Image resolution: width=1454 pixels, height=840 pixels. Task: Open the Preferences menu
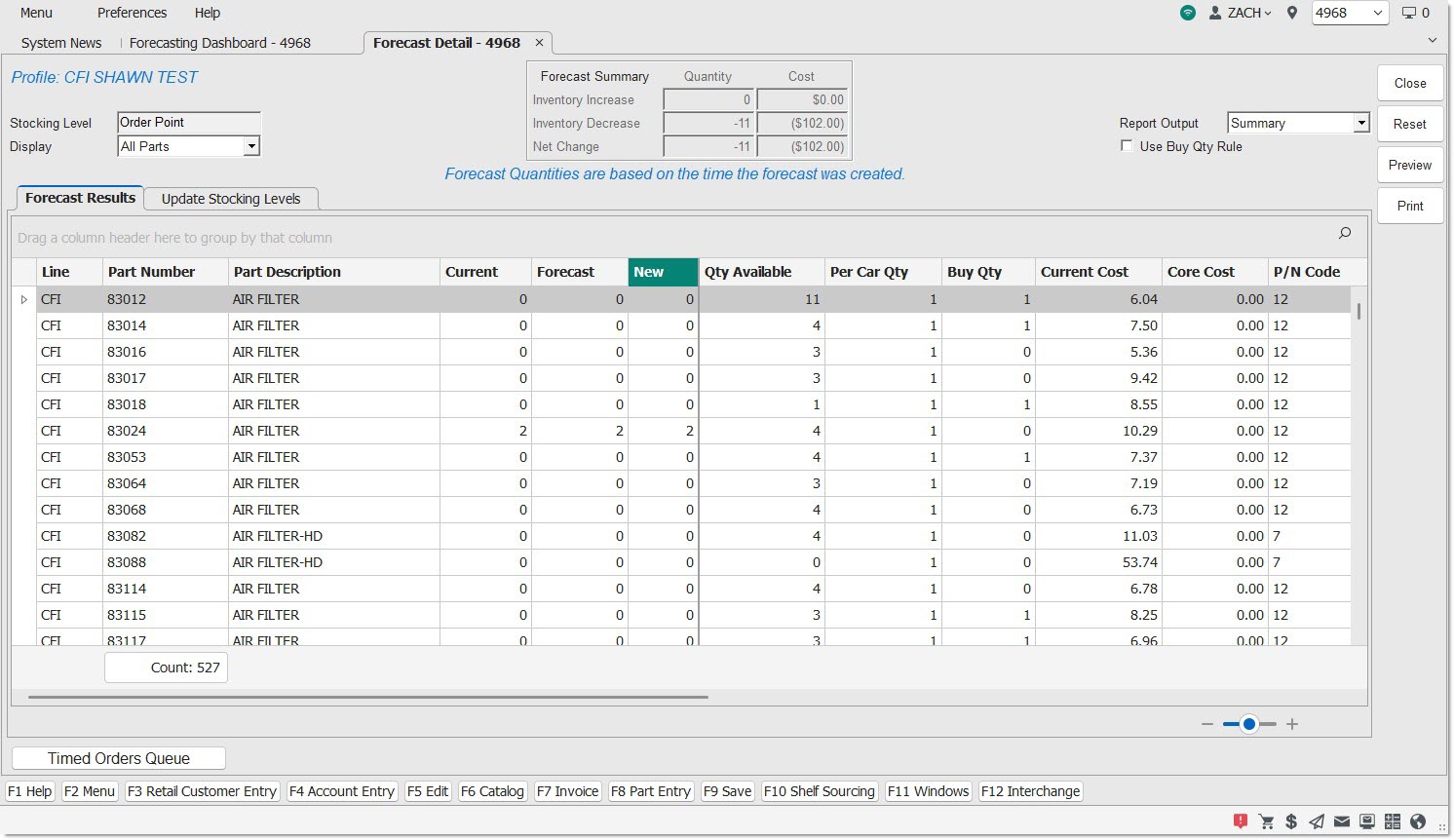[x=132, y=13]
